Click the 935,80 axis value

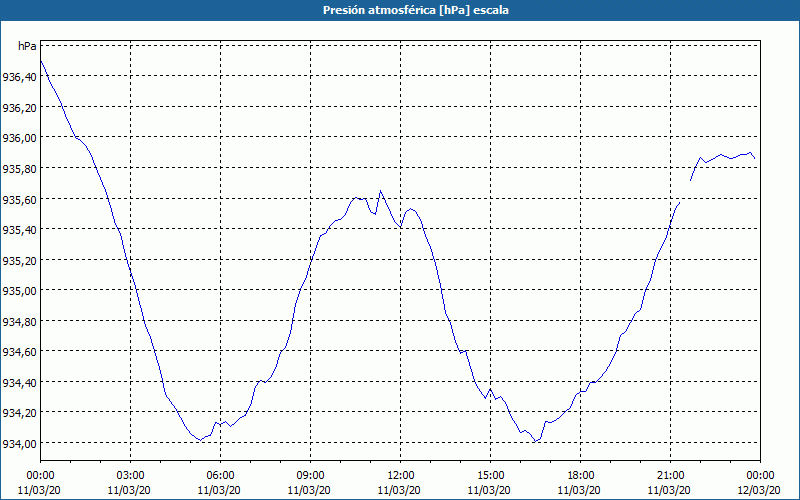pyautogui.click(x=19, y=169)
